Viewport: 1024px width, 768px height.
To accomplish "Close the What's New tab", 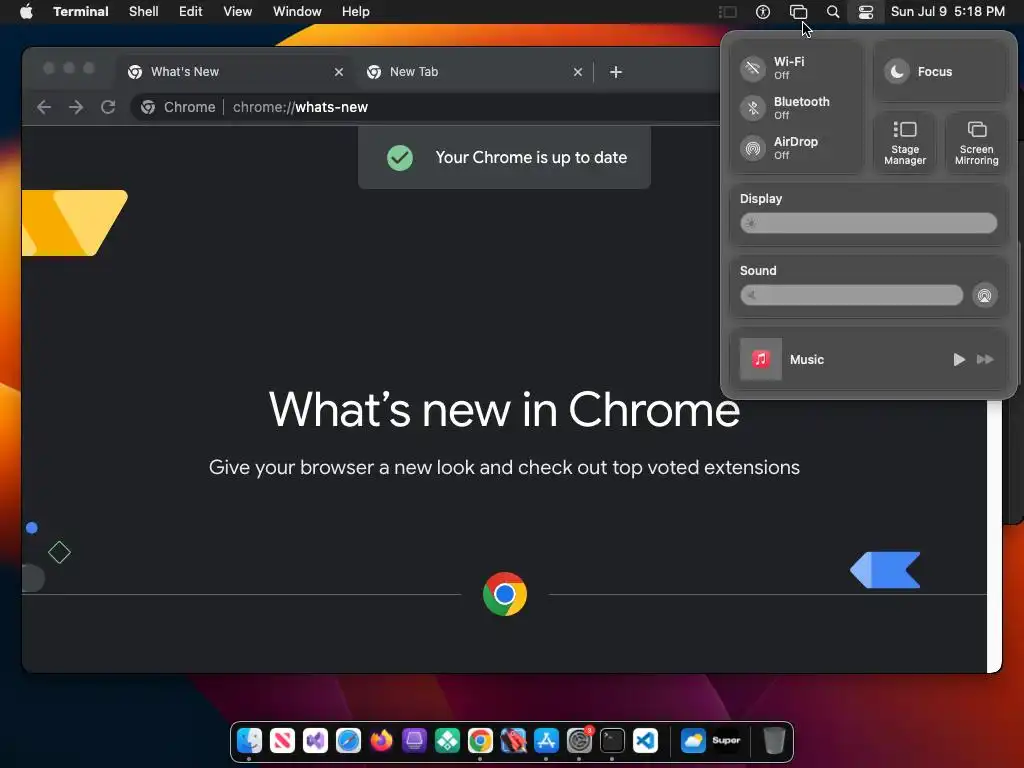I will [338, 72].
